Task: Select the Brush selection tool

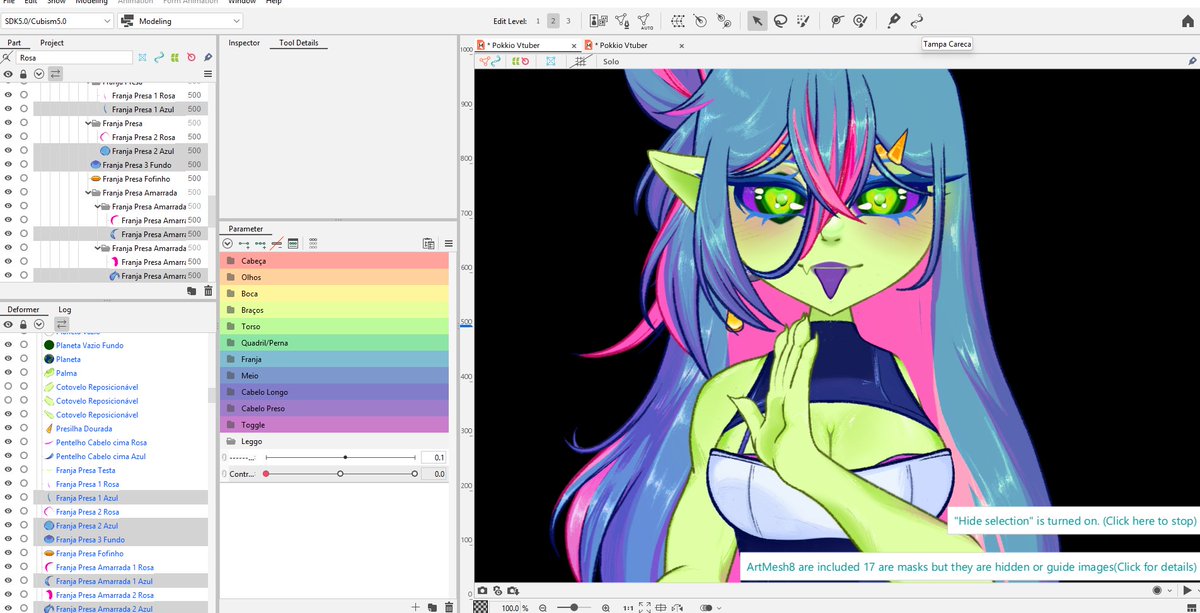Action: click(x=803, y=20)
